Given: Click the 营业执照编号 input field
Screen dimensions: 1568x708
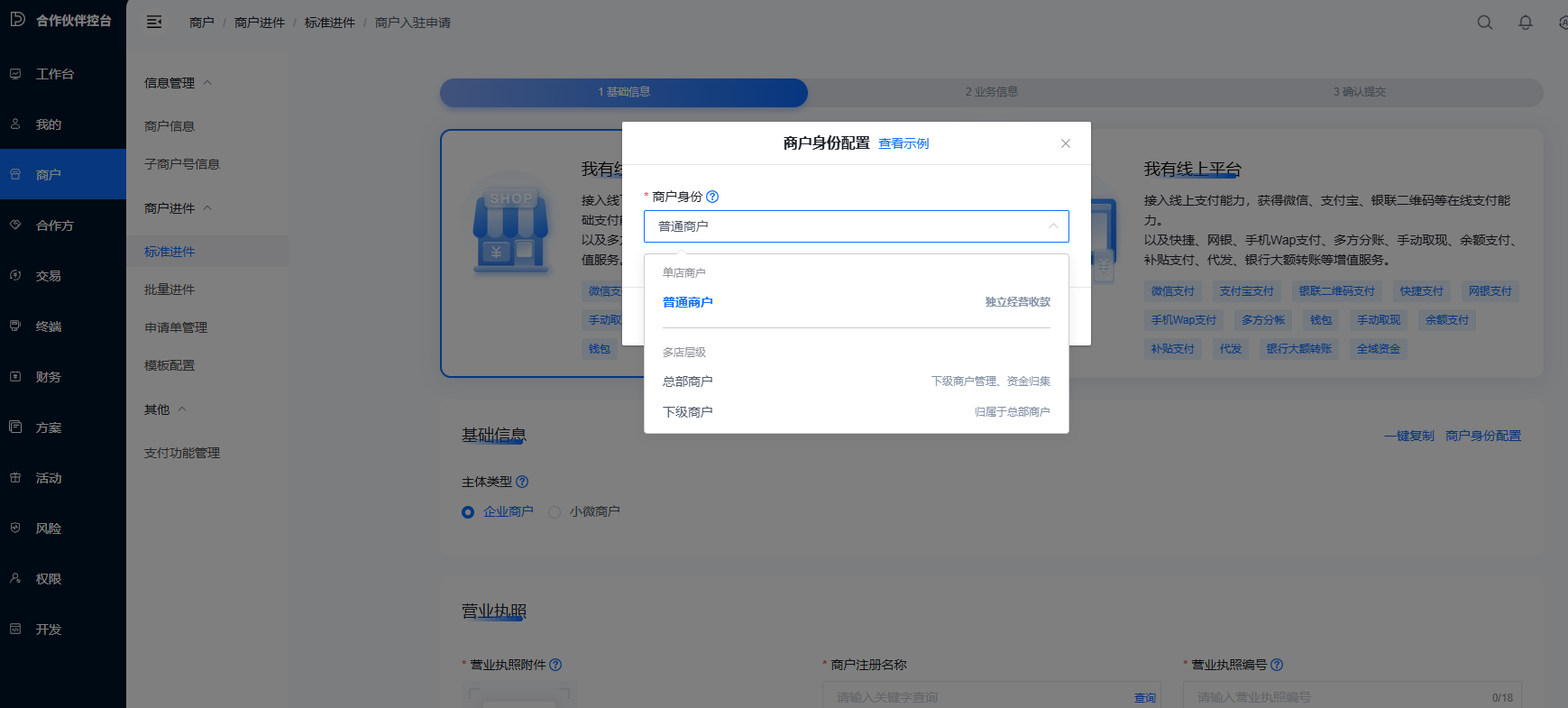Looking at the screenshot, I should click(x=1339, y=697).
